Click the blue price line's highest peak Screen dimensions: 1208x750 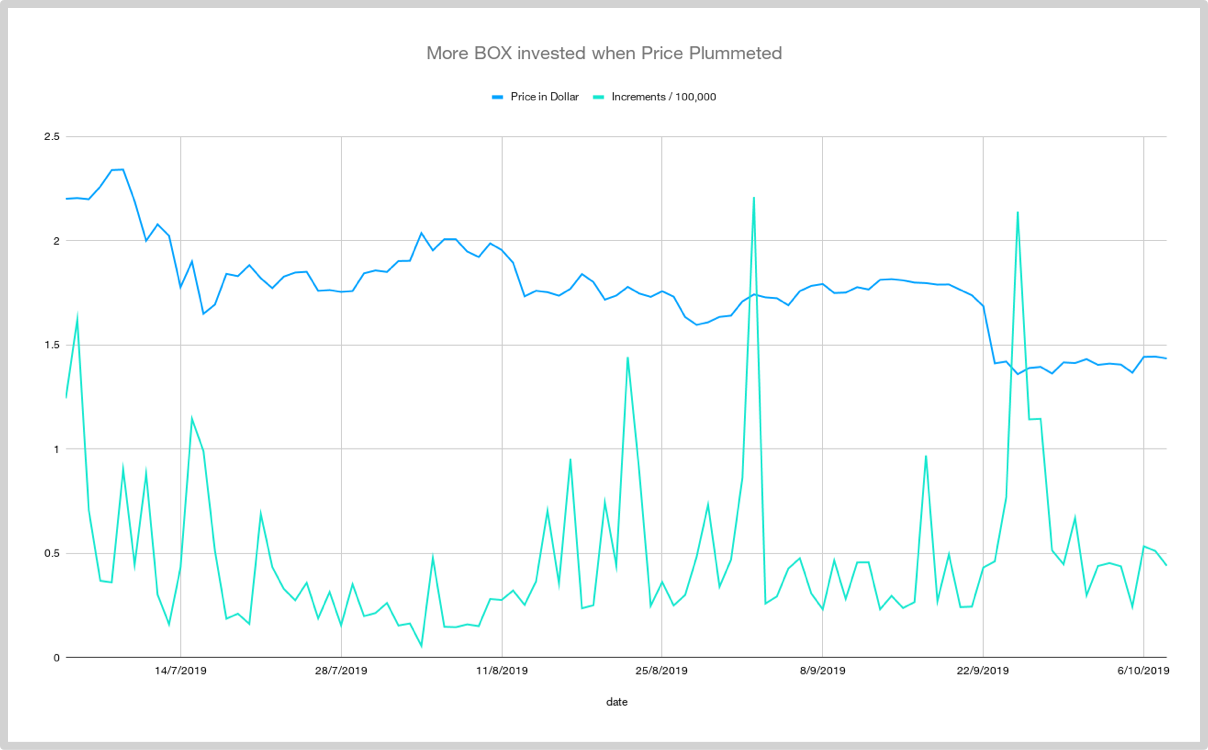click(122, 169)
